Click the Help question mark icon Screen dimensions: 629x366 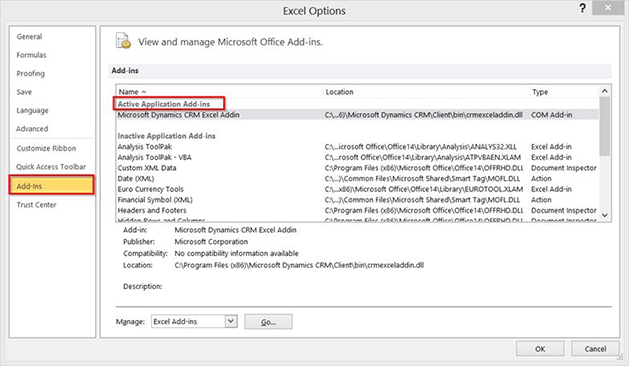click(x=582, y=8)
